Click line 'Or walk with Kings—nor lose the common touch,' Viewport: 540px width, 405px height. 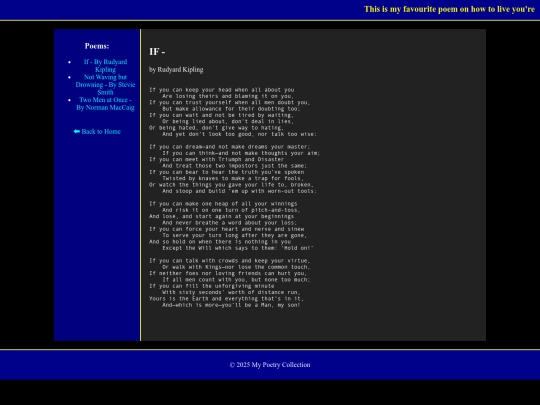pyautogui.click(x=236, y=267)
